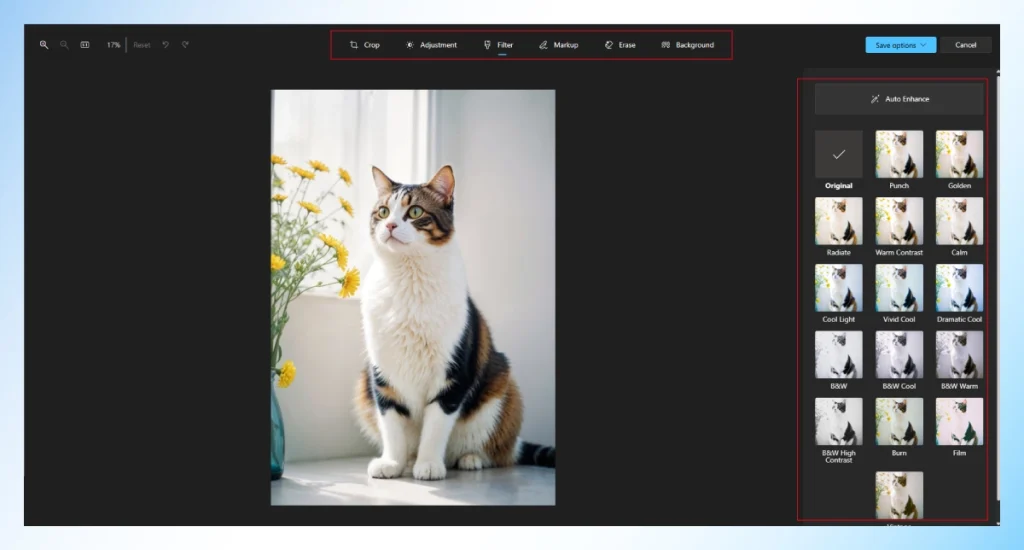Apply the B&W filter thumbnail
This screenshot has width=1024, height=550.
(839, 355)
